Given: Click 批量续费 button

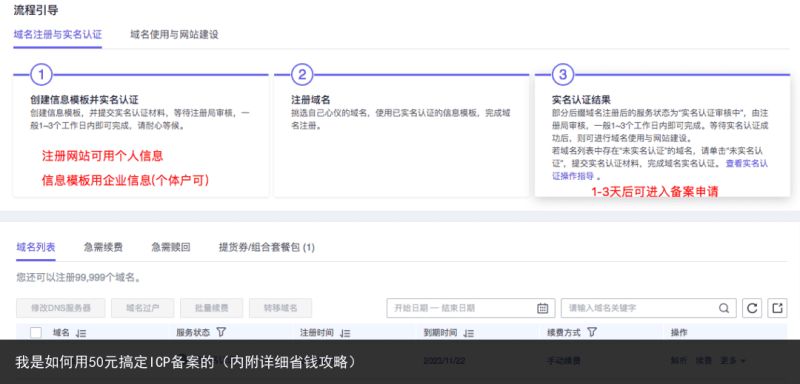Looking at the screenshot, I should click(x=212, y=308).
